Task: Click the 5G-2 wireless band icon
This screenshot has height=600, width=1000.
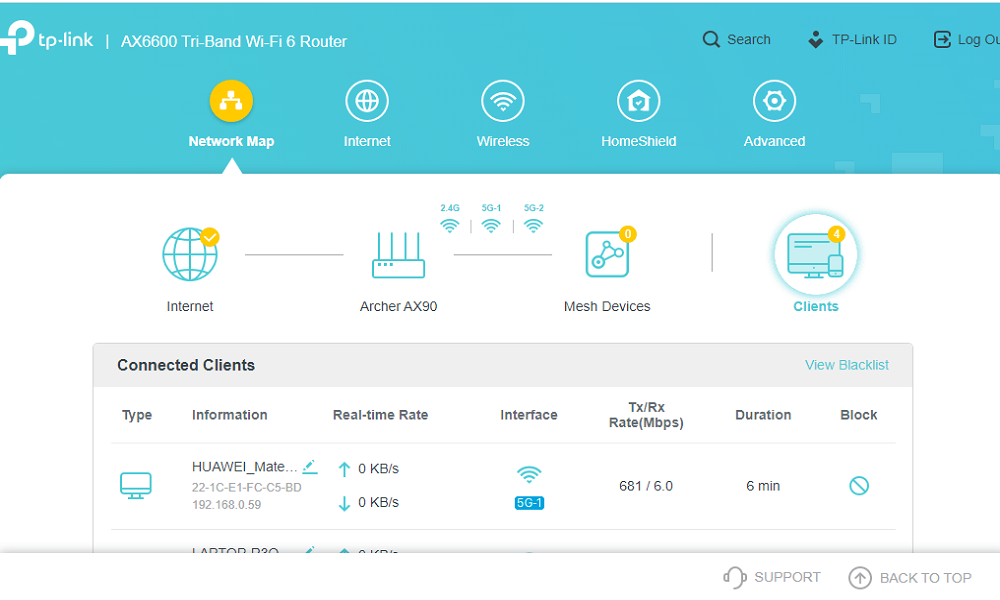Action: (533, 226)
